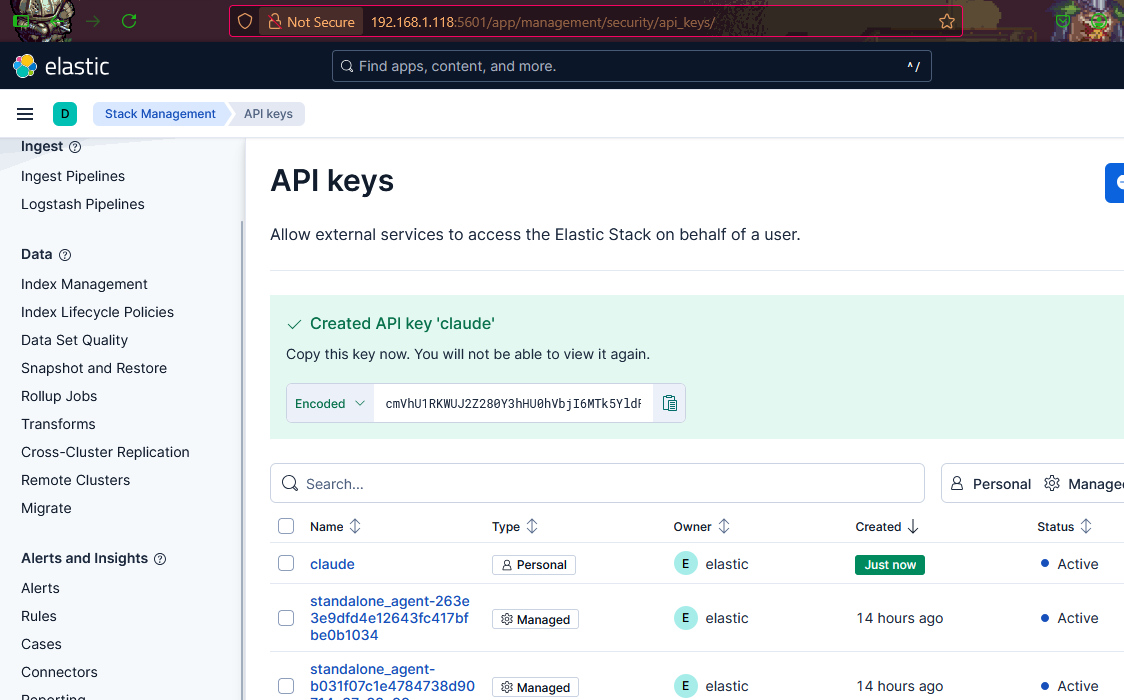Image resolution: width=1124 pixels, height=700 pixels.
Task: Open the claude API key link
Action: coord(332,564)
